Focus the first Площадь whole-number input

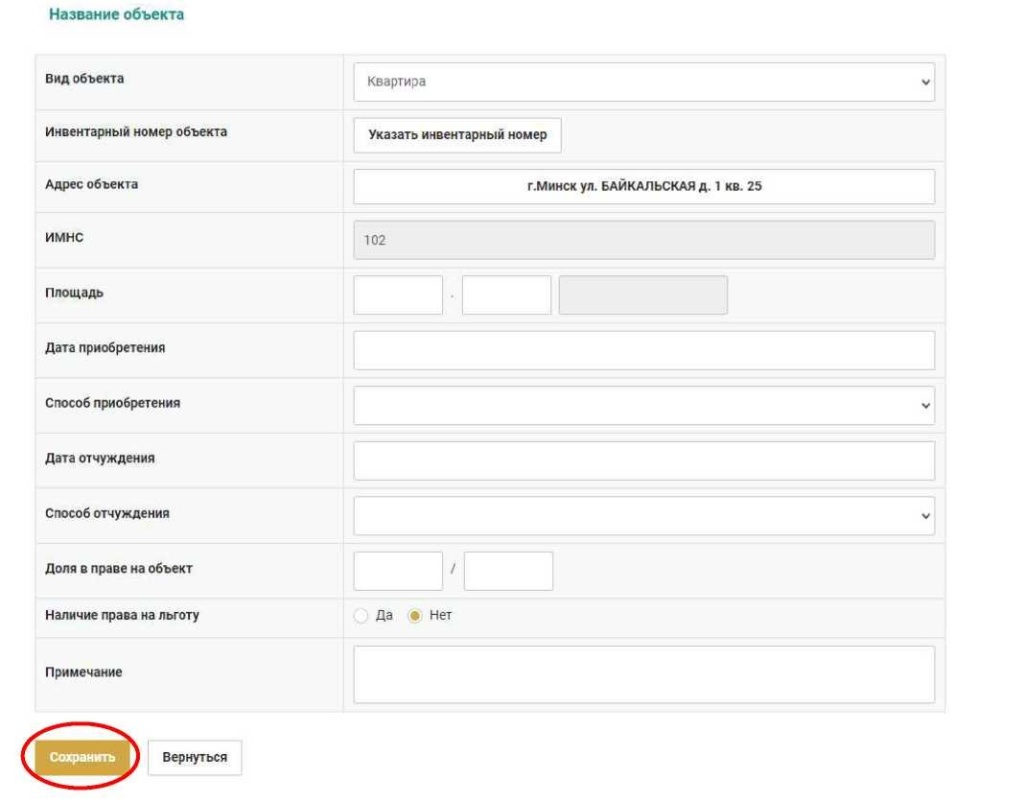398,295
